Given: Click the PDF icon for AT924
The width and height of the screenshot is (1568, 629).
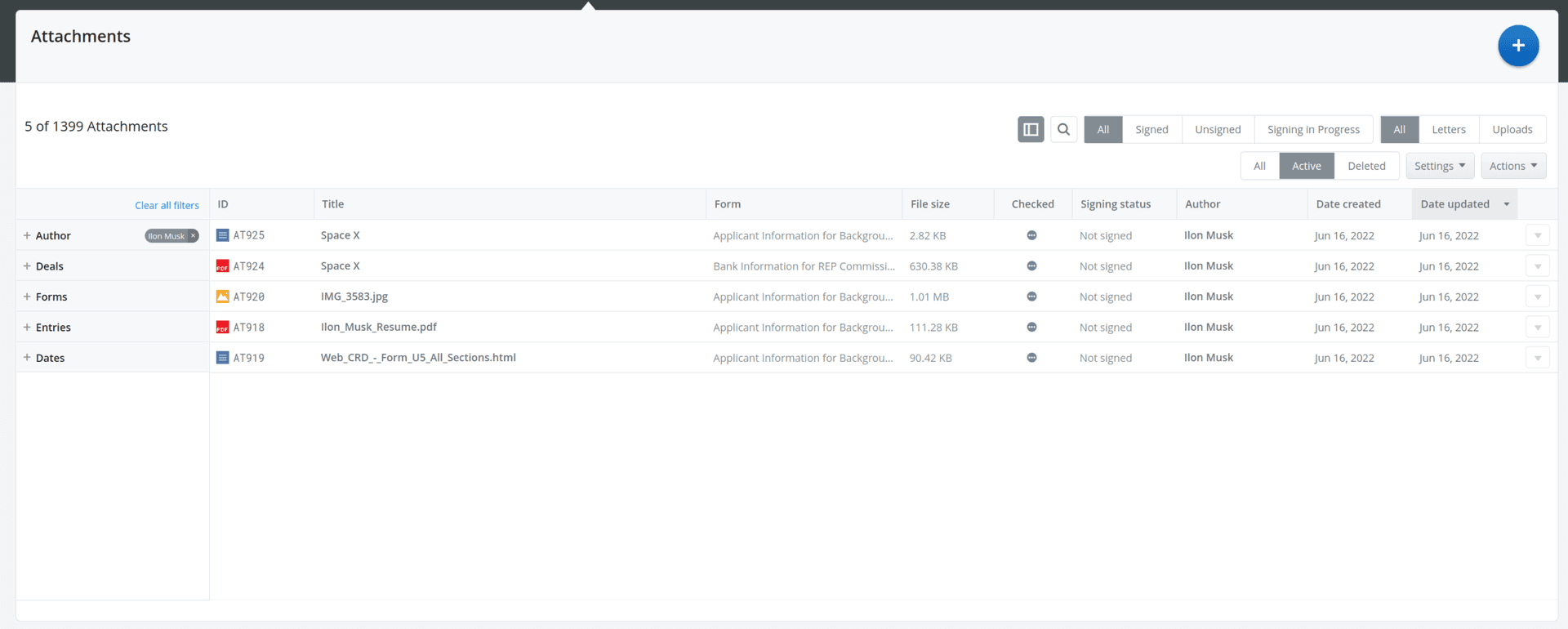Looking at the screenshot, I should tap(222, 266).
